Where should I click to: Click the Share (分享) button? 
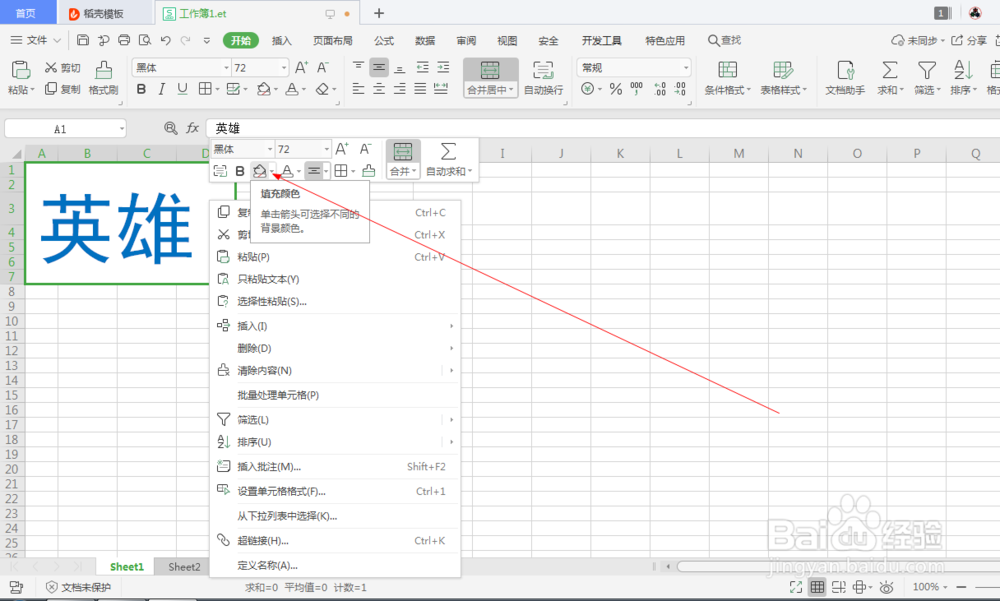969,40
